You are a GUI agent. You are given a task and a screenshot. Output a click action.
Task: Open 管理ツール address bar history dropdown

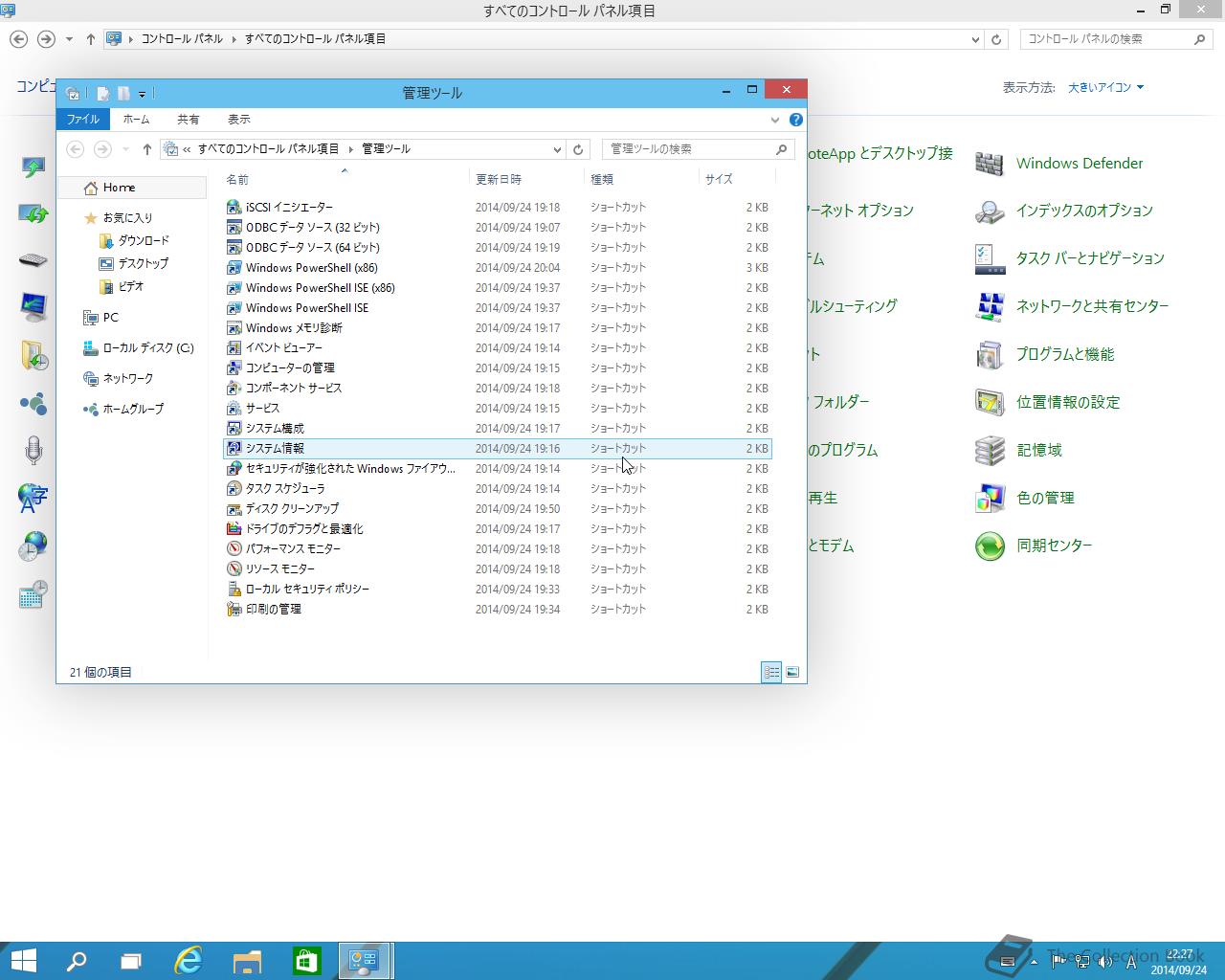[557, 149]
